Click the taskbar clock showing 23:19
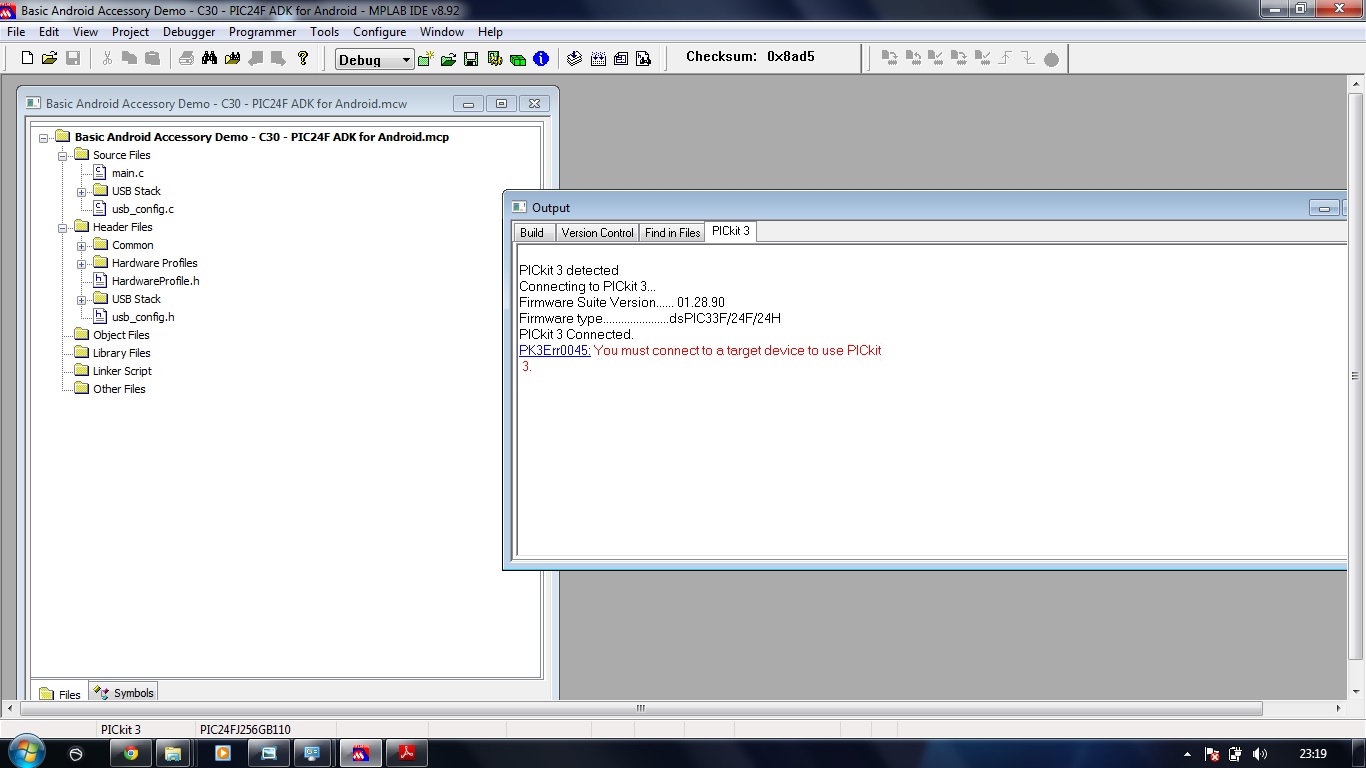Viewport: 1366px width, 768px height. [x=1313, y=754]
